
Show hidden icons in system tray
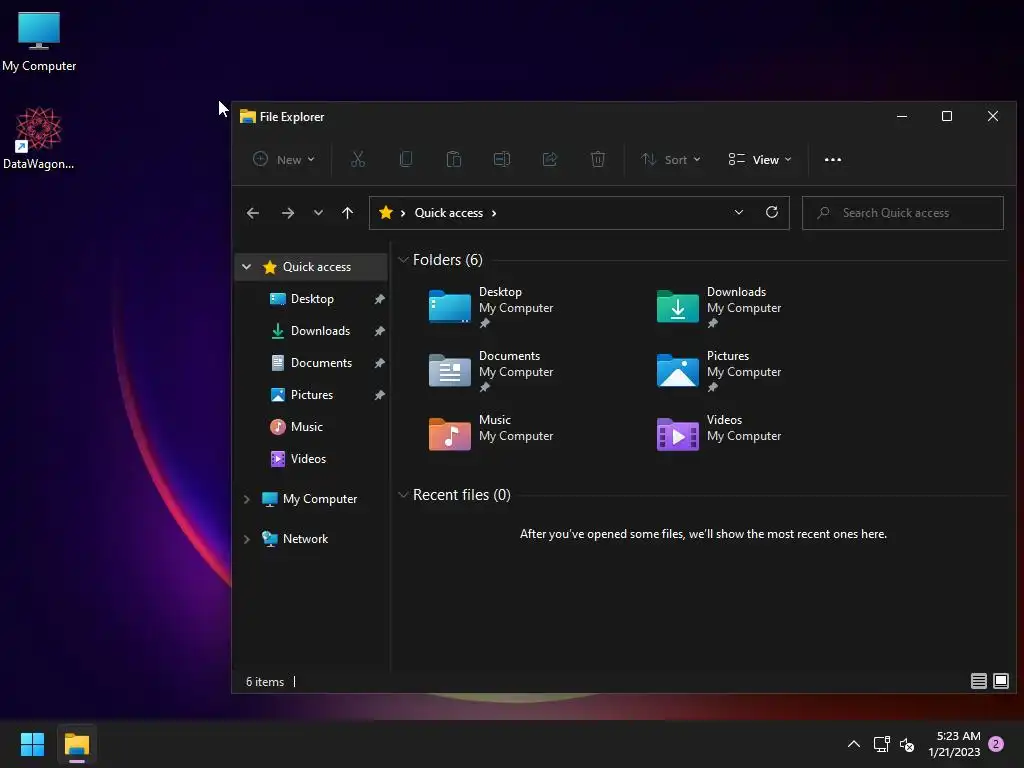point(854,744)
